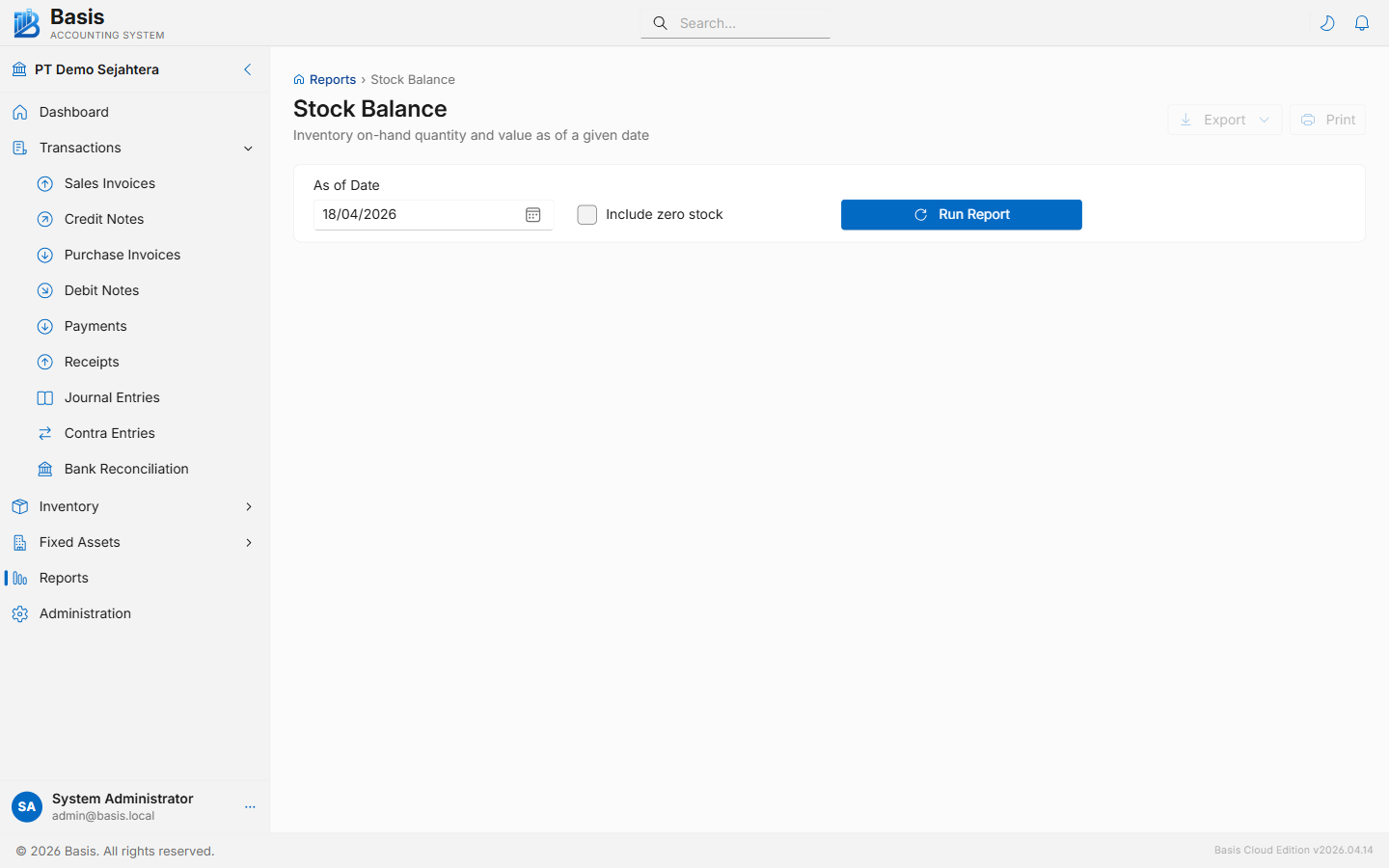
Task: Click the Basis logo icon
Action: 26,23
